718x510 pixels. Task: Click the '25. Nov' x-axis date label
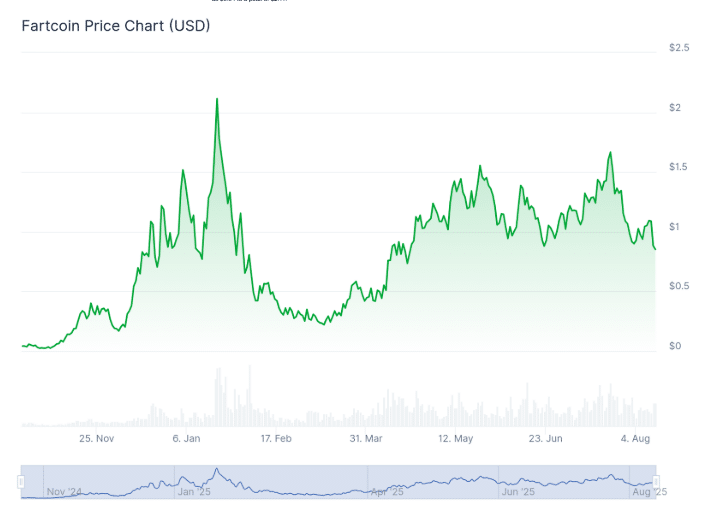96,439
